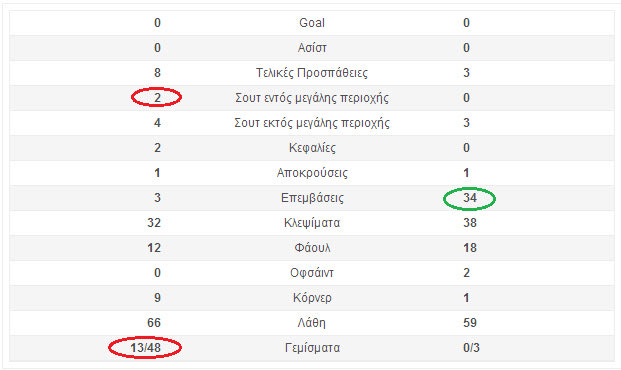Image resolution: width=621 pixels, height=370 pixels.
Task: Click the green-circled value 34
Action: pos(470,197)
